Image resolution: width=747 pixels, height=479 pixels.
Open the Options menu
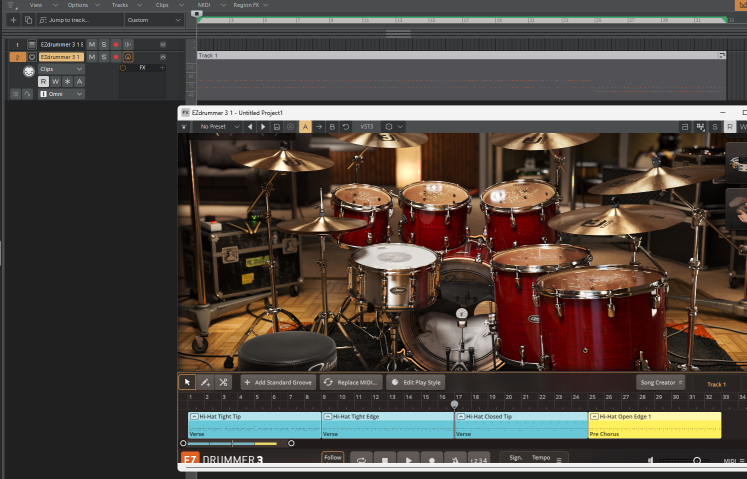point(78,5)
